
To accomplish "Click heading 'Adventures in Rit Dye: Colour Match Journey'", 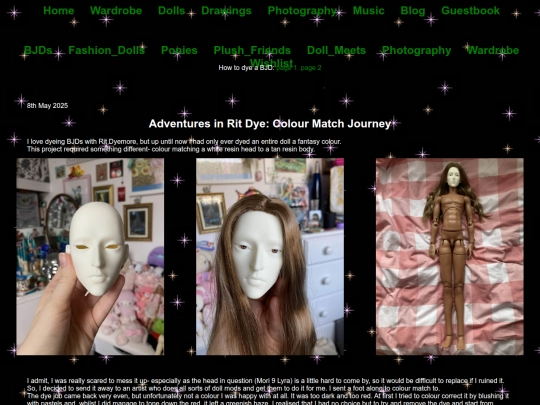I will coord(270,124).
